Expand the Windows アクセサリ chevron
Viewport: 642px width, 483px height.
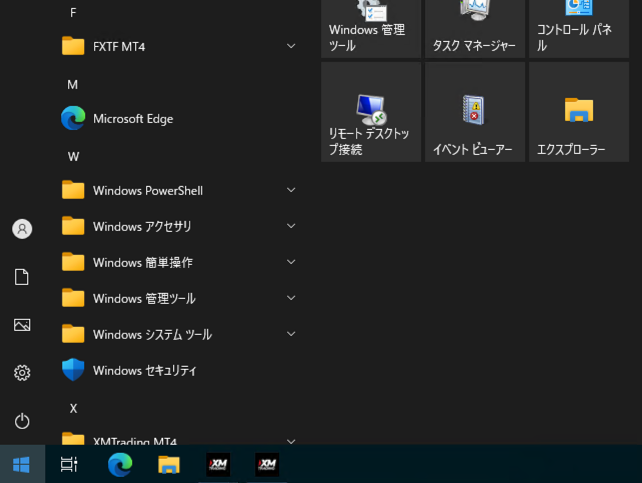click(291, 226)
